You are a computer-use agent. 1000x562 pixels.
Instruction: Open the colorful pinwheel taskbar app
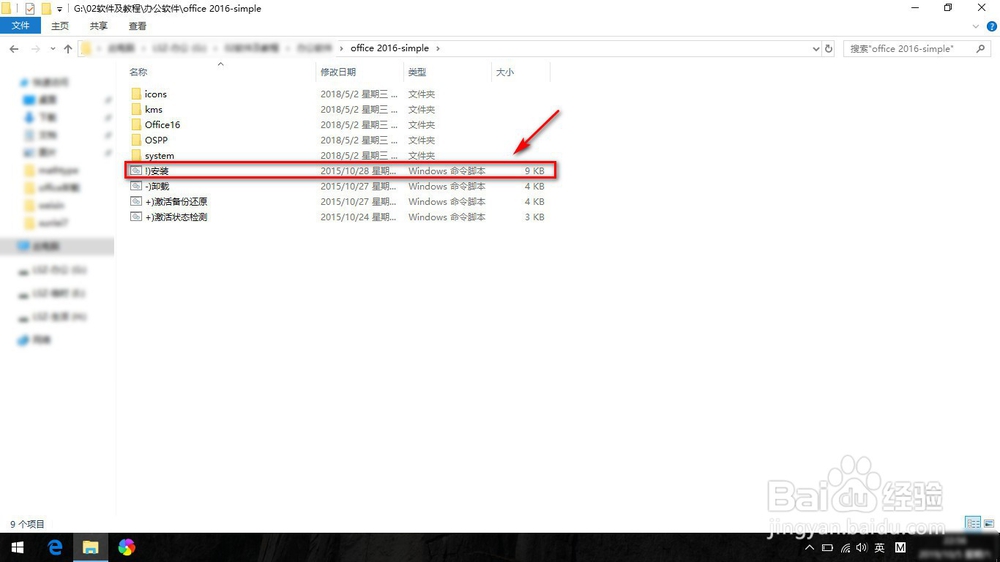[x=126, y=547]
